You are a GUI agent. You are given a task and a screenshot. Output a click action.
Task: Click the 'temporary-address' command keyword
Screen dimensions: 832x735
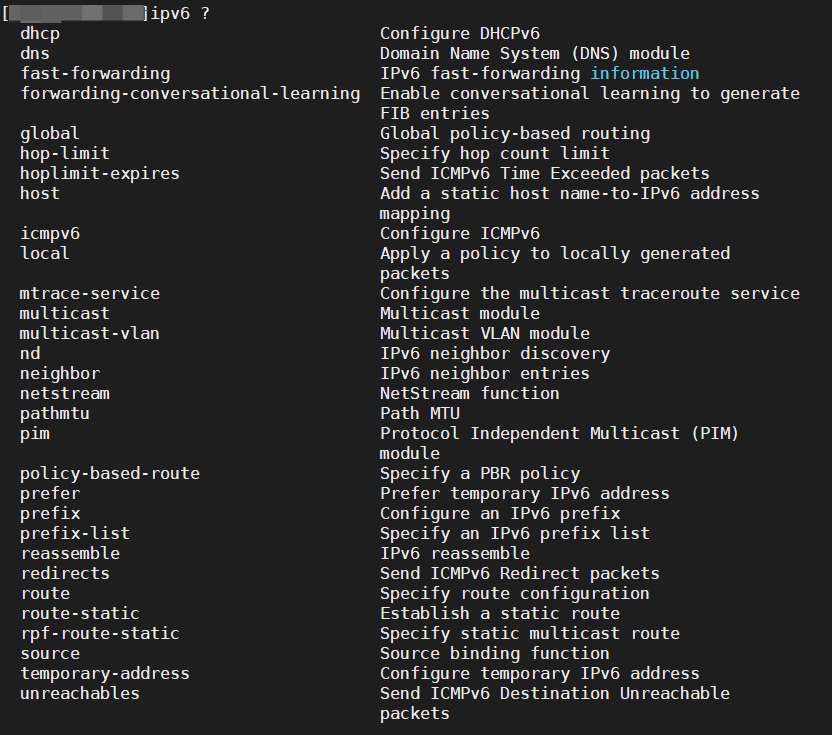pos(105,673)
